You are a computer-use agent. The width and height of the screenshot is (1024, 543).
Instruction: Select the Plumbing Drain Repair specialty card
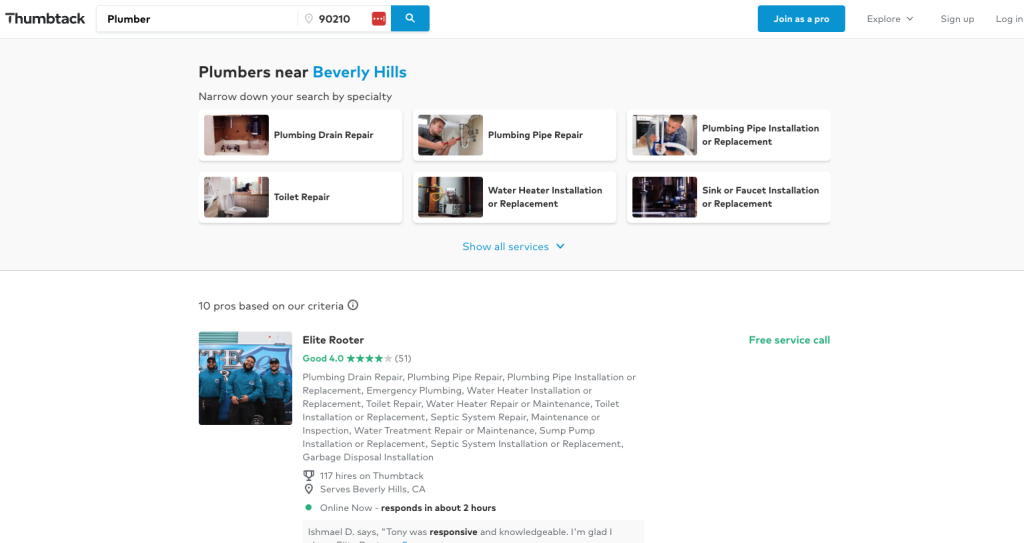[x=300, y=135]
